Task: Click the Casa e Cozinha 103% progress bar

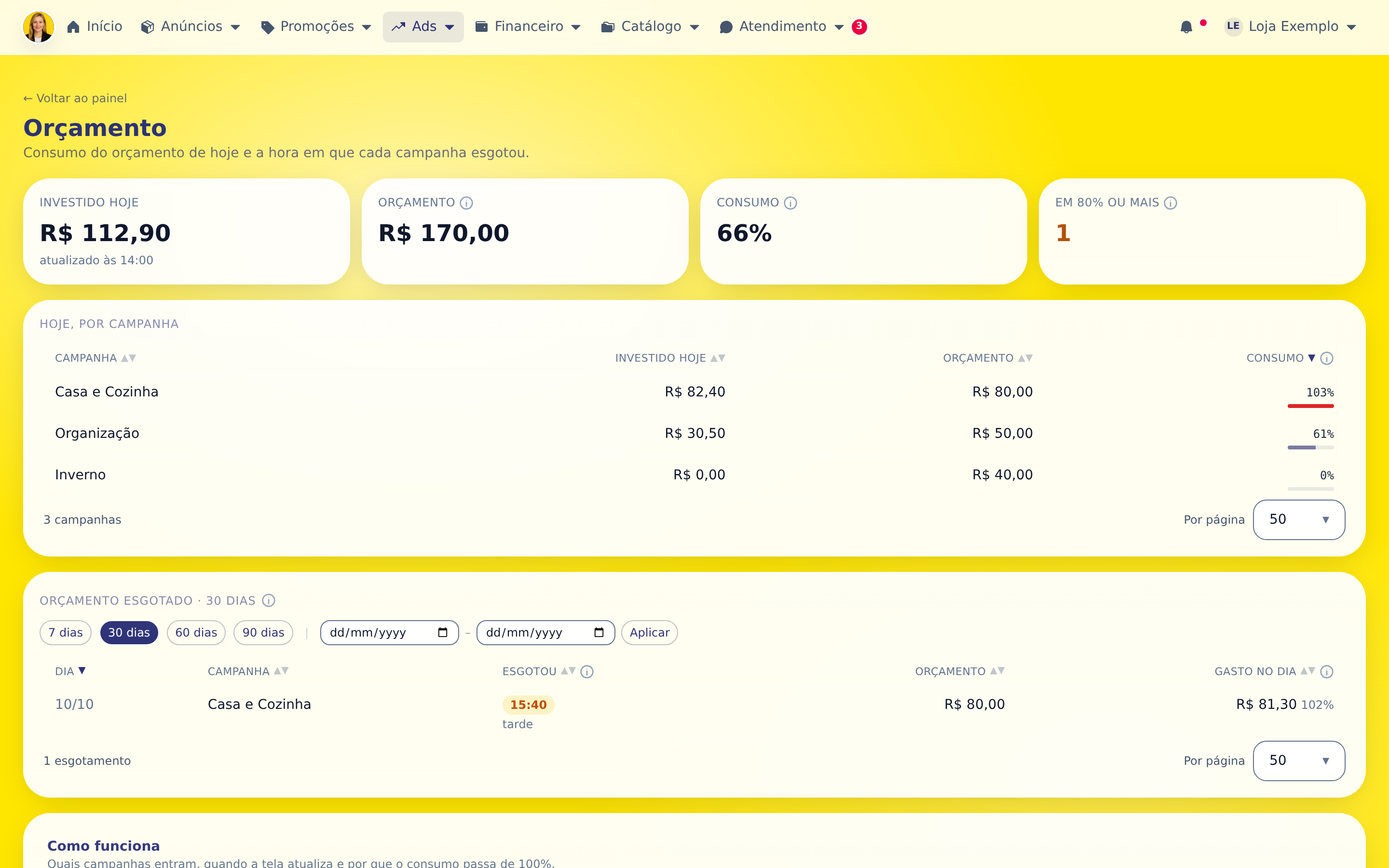Action: (x=1310, y=406)
